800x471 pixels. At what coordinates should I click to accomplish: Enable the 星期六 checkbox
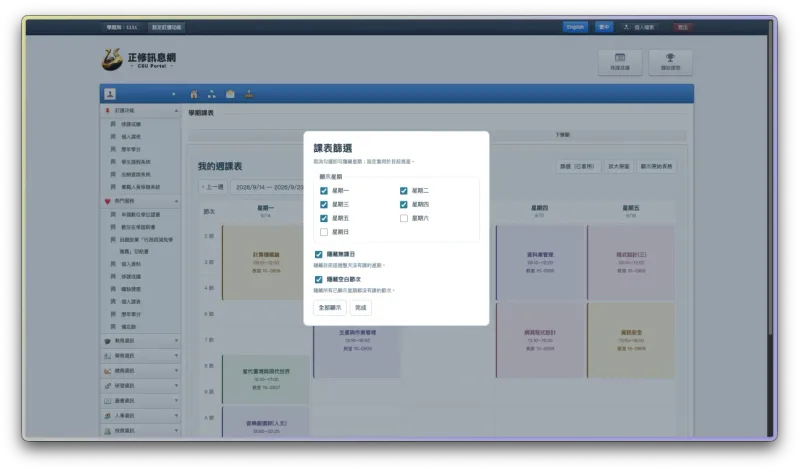point(404,218)
